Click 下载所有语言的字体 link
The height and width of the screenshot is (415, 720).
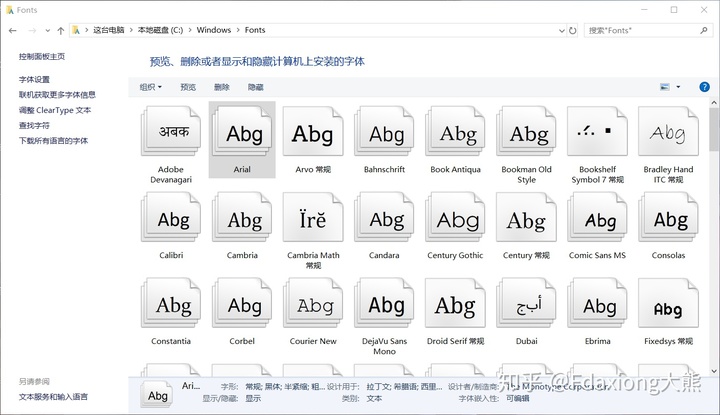[x=53, y=140]
